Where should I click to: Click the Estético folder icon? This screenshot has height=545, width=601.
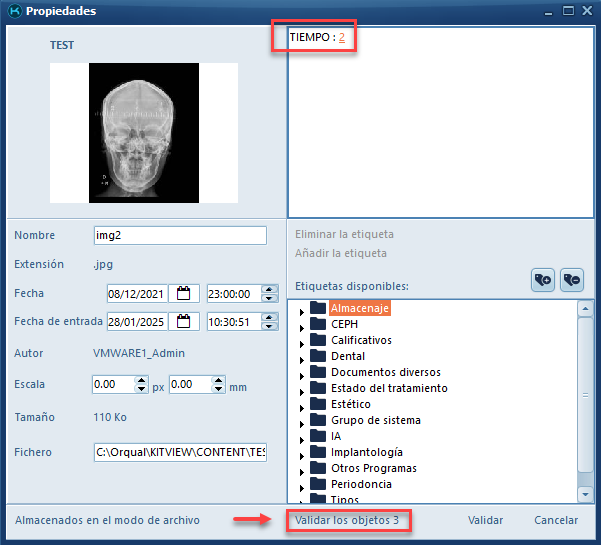click(x=318, y=404)
